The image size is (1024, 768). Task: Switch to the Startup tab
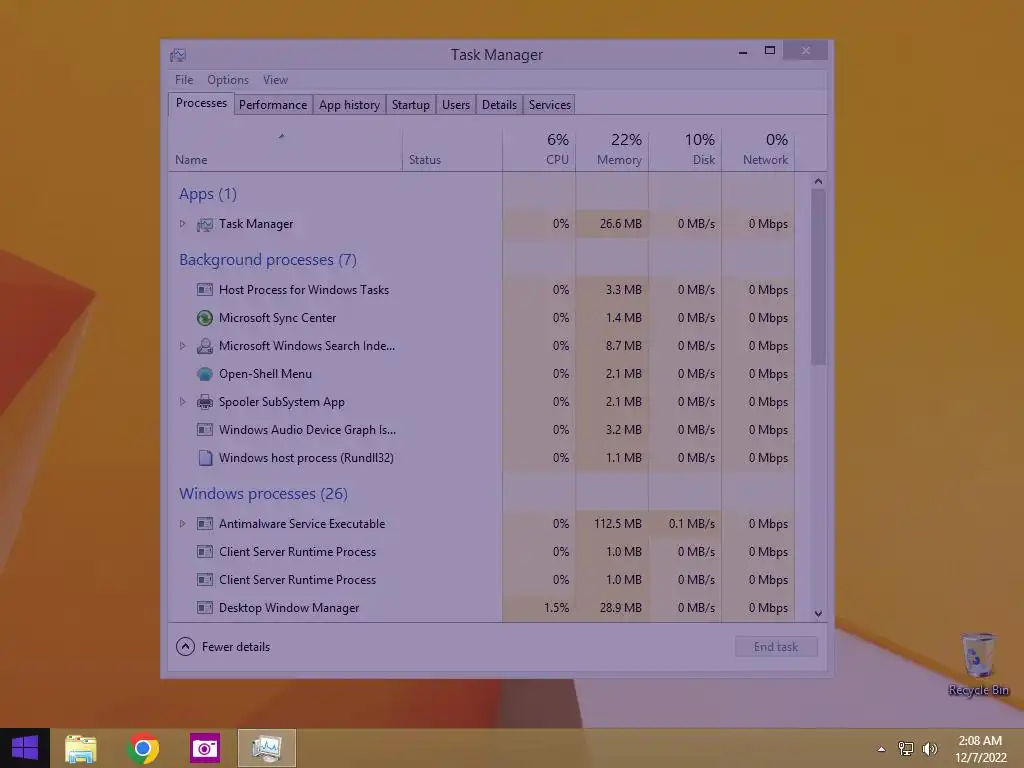(411, 104)
